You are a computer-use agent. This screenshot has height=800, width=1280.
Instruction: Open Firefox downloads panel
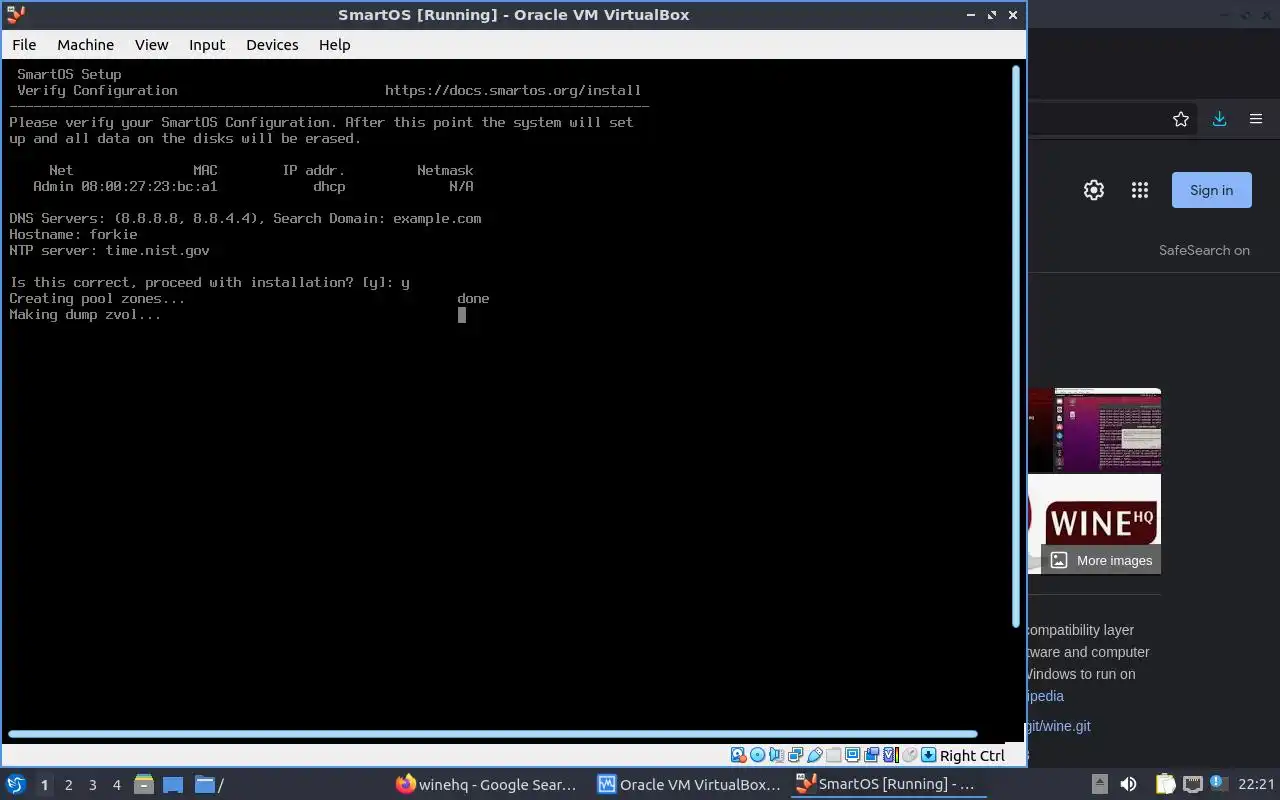pyautogui.click(x=1219, y=119)
